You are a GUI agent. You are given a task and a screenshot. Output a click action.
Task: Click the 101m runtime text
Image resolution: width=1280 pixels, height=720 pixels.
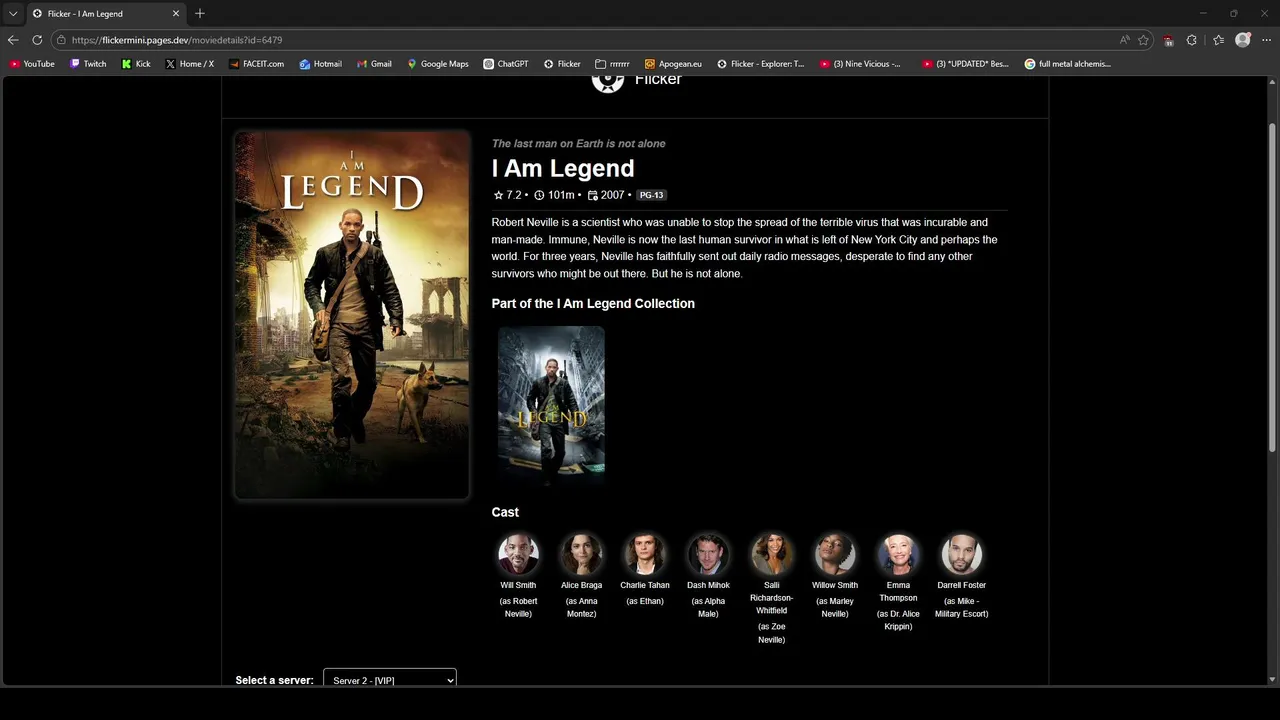tap(554, 195)
